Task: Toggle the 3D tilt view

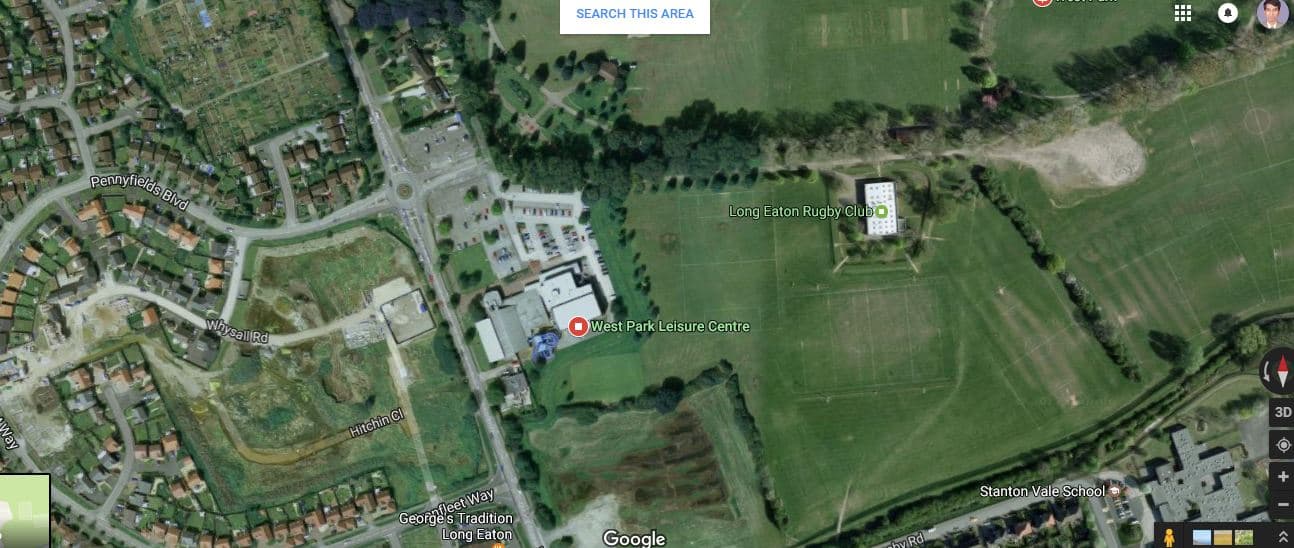Action: point(1282,412)
